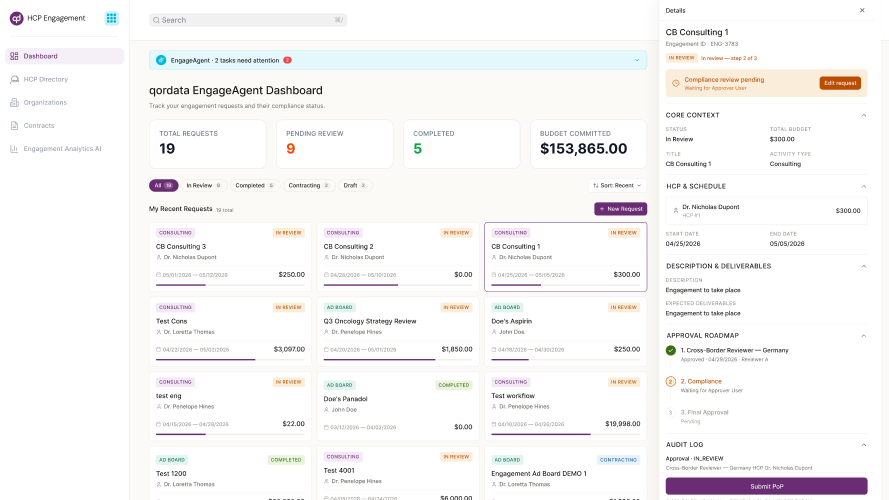Click the Organizations sidebar icon
Viewport: 889px width, 500px height.
tap(14, 103)
